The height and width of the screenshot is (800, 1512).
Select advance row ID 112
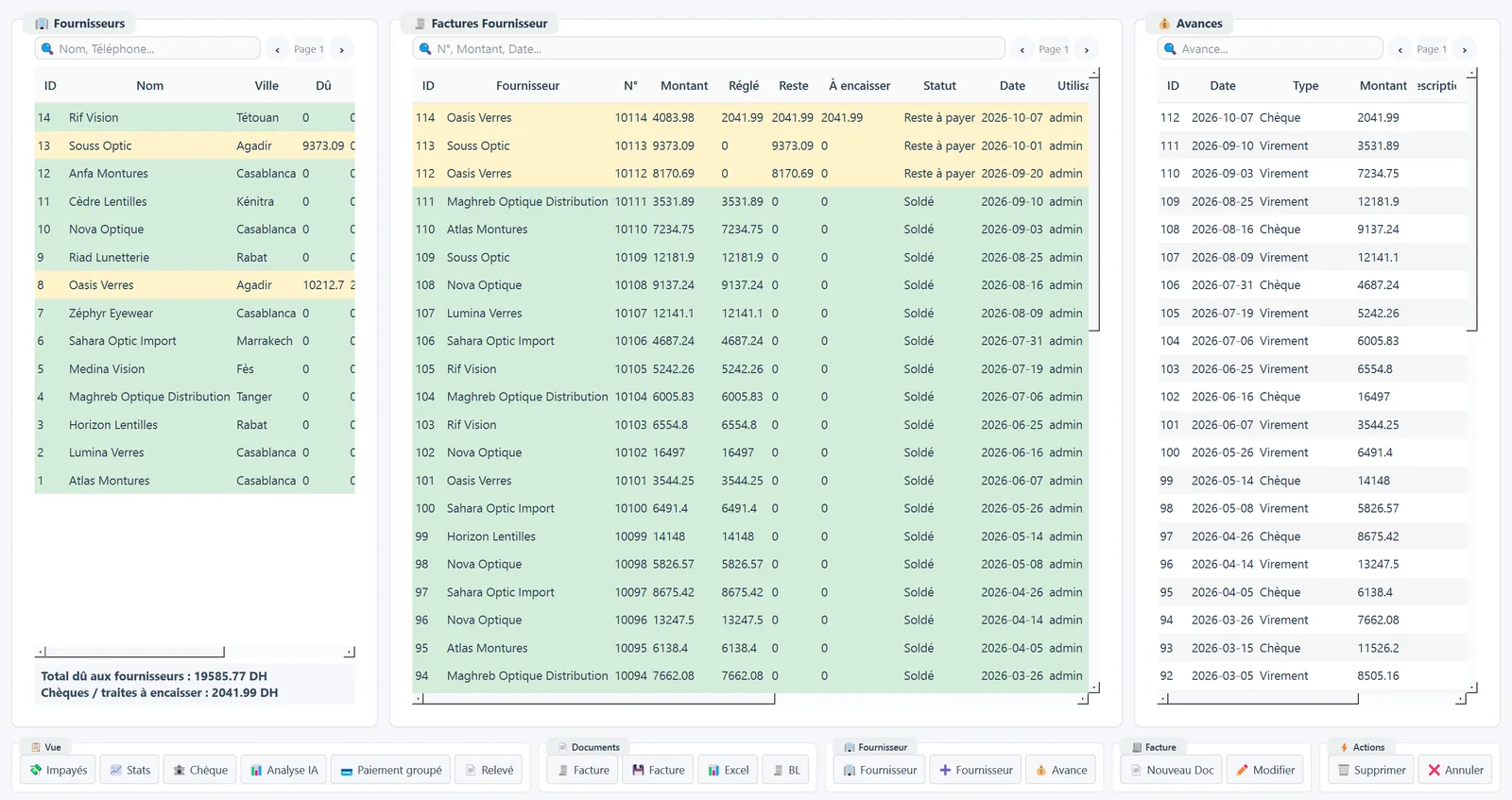click(x=1312, y=118)
